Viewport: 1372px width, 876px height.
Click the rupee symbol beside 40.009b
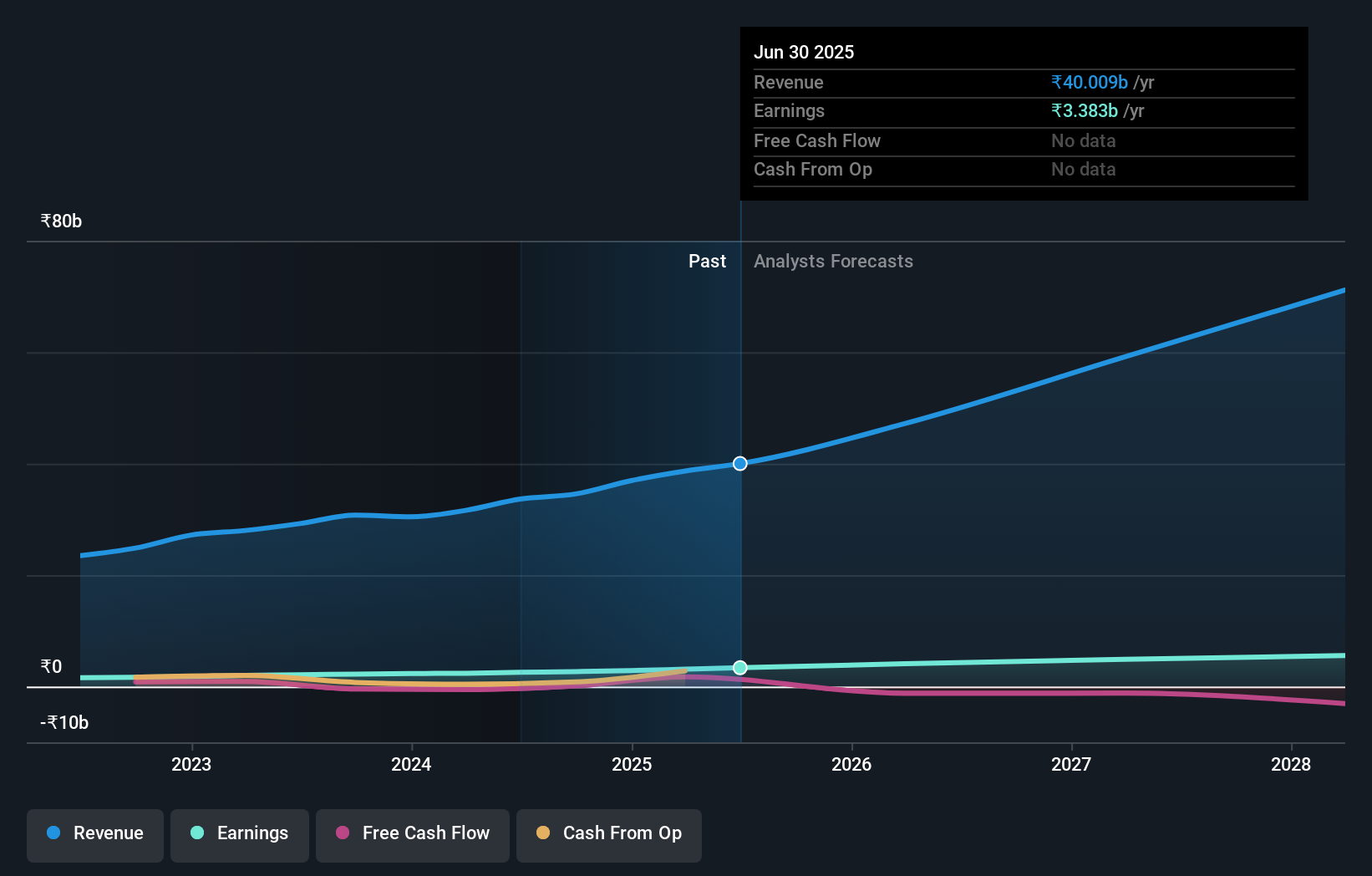point(1056,83)
